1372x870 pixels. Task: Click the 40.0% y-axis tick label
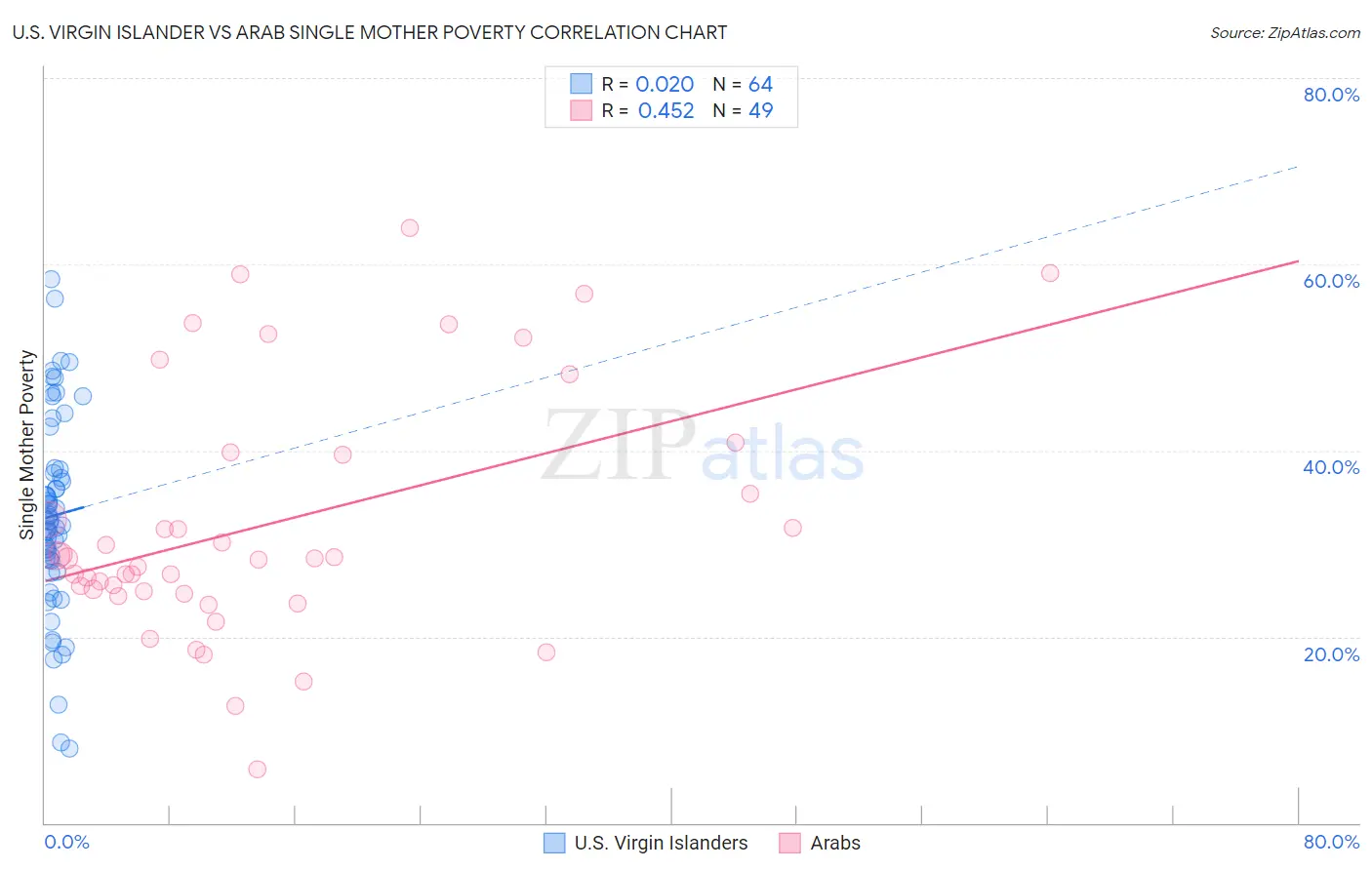(x=1331, y=467)
